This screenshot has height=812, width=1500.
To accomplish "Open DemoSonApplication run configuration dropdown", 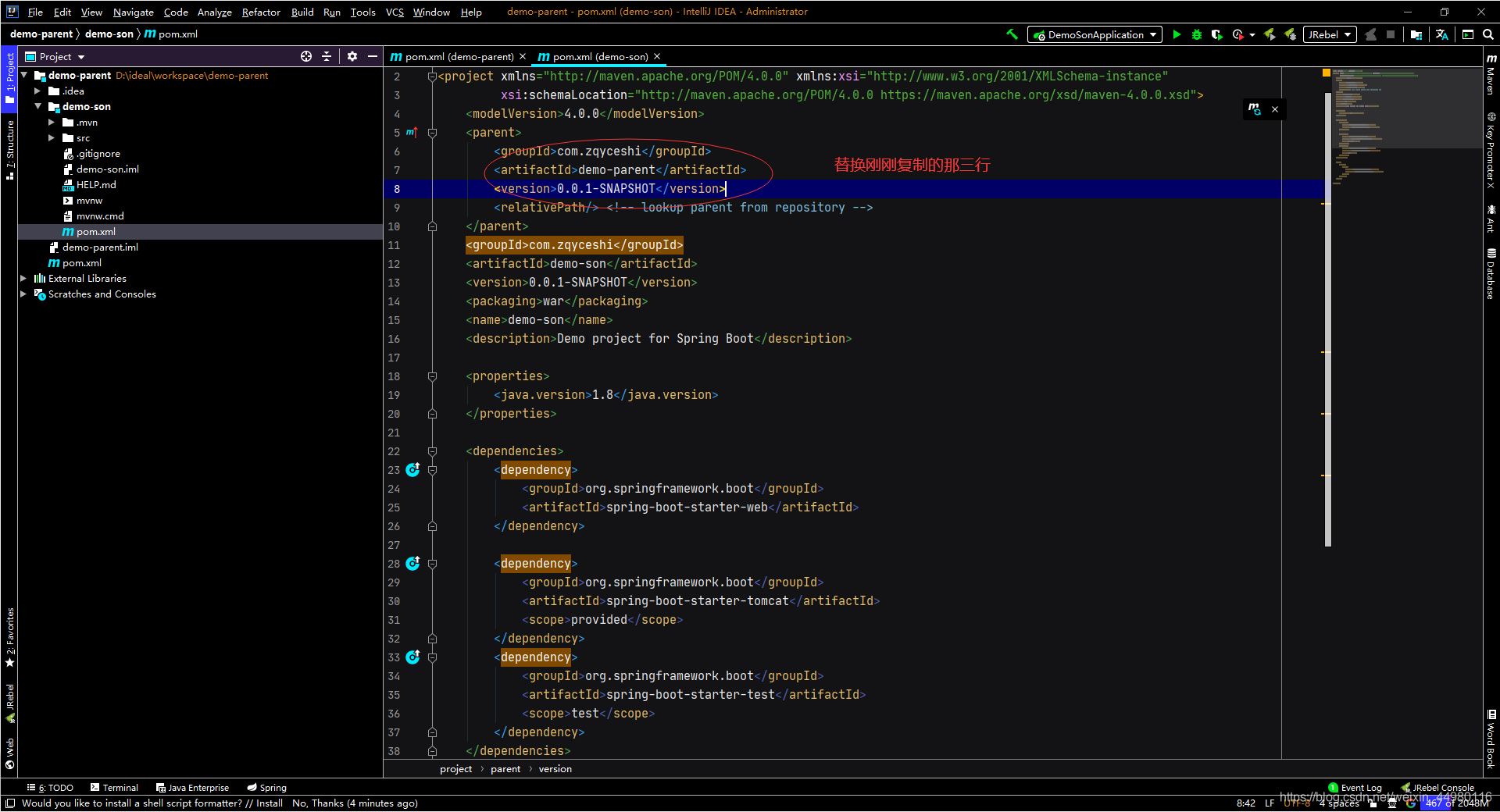I will click(1095, 34).
